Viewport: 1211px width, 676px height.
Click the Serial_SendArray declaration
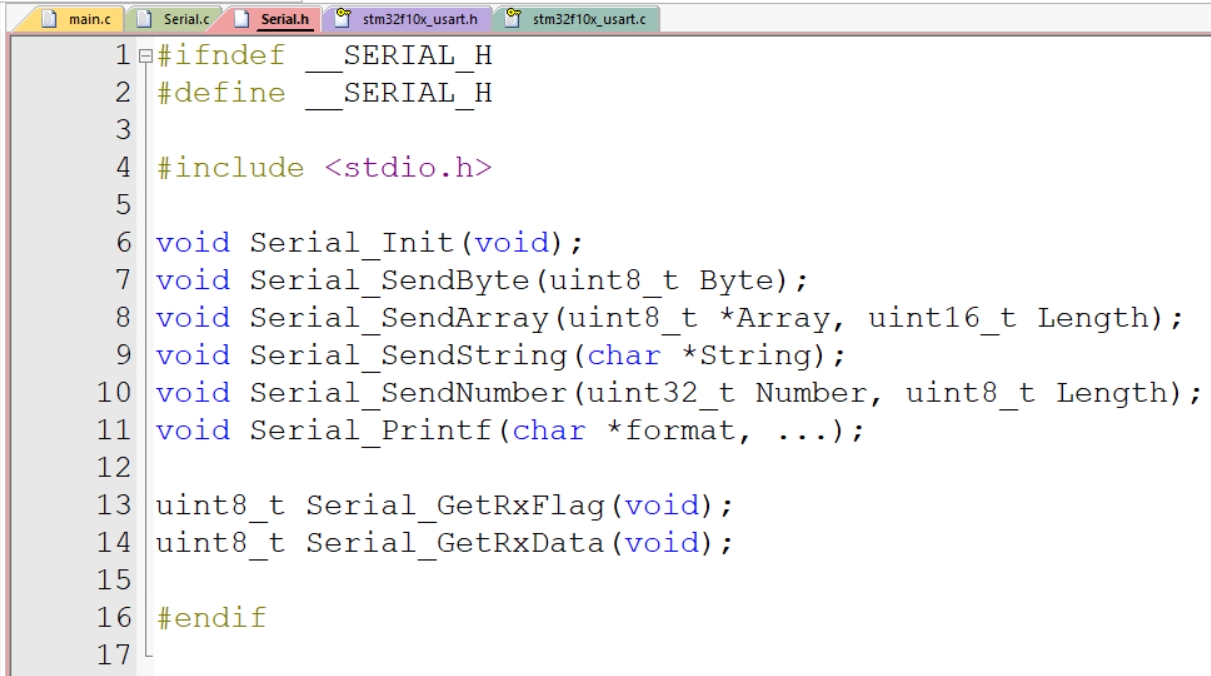coord(669,318)
